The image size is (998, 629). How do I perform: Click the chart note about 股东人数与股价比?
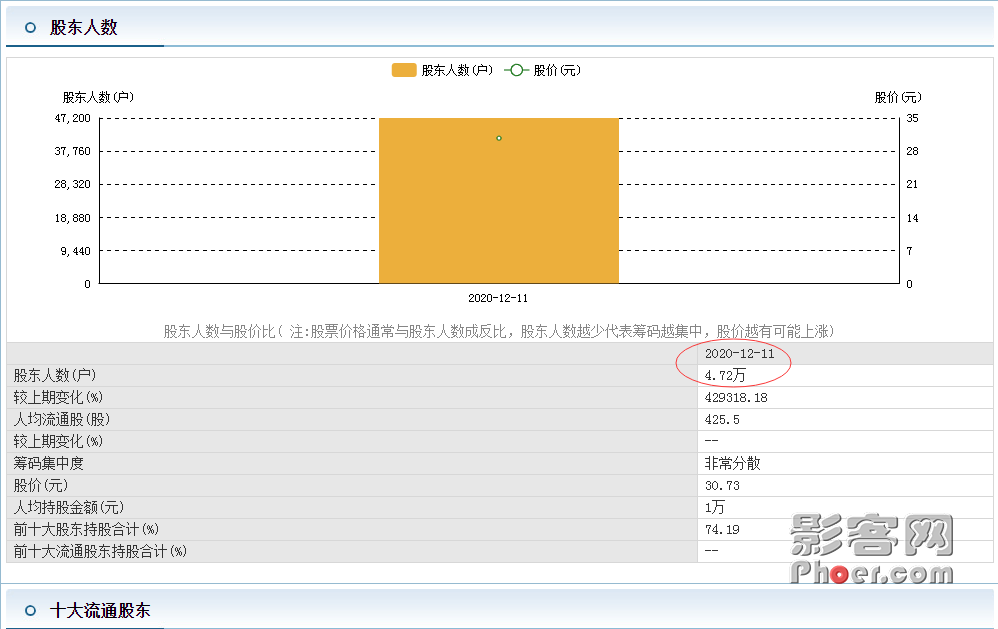click(x=499, y=331)
